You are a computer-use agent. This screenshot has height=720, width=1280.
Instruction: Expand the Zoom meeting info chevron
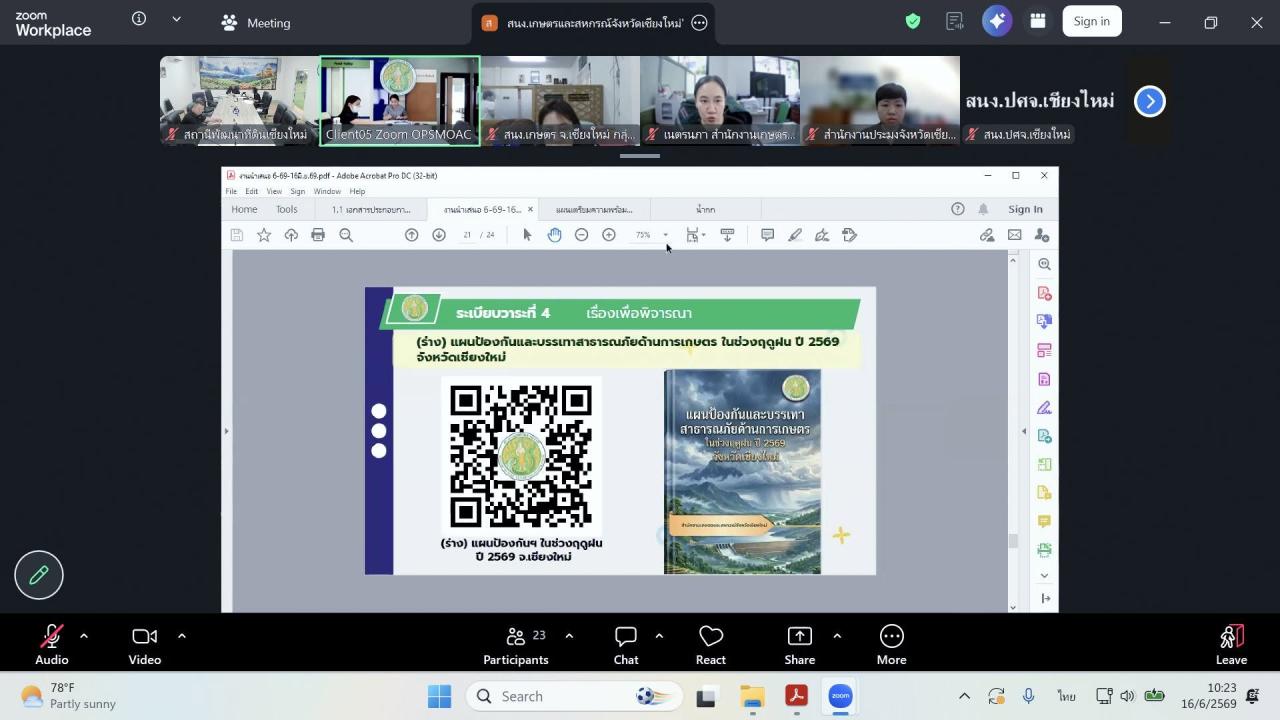(x=176, y=19)
